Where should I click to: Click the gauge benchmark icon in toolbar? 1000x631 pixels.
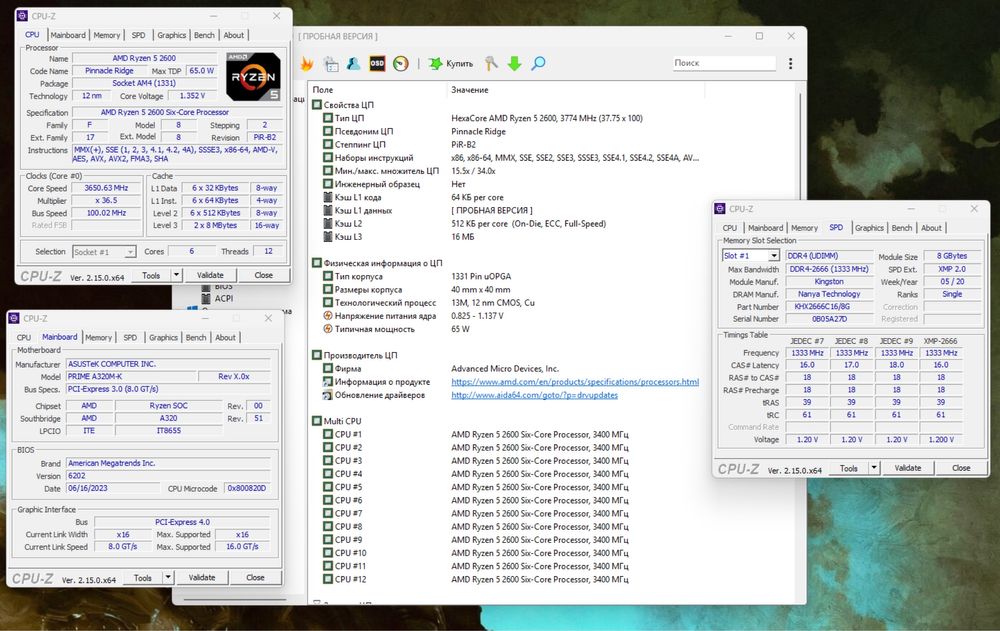[401, 64]
